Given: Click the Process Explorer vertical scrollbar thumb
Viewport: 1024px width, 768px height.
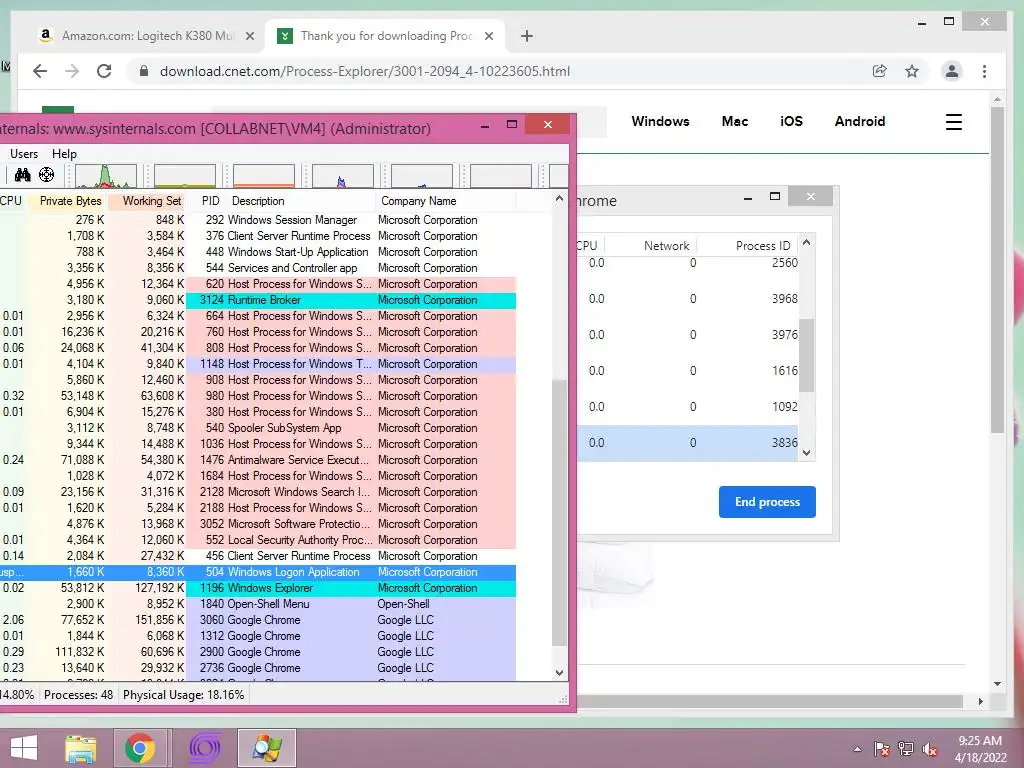Looking at the screenshot, I should pyautogui.click(x=559, y=513).
